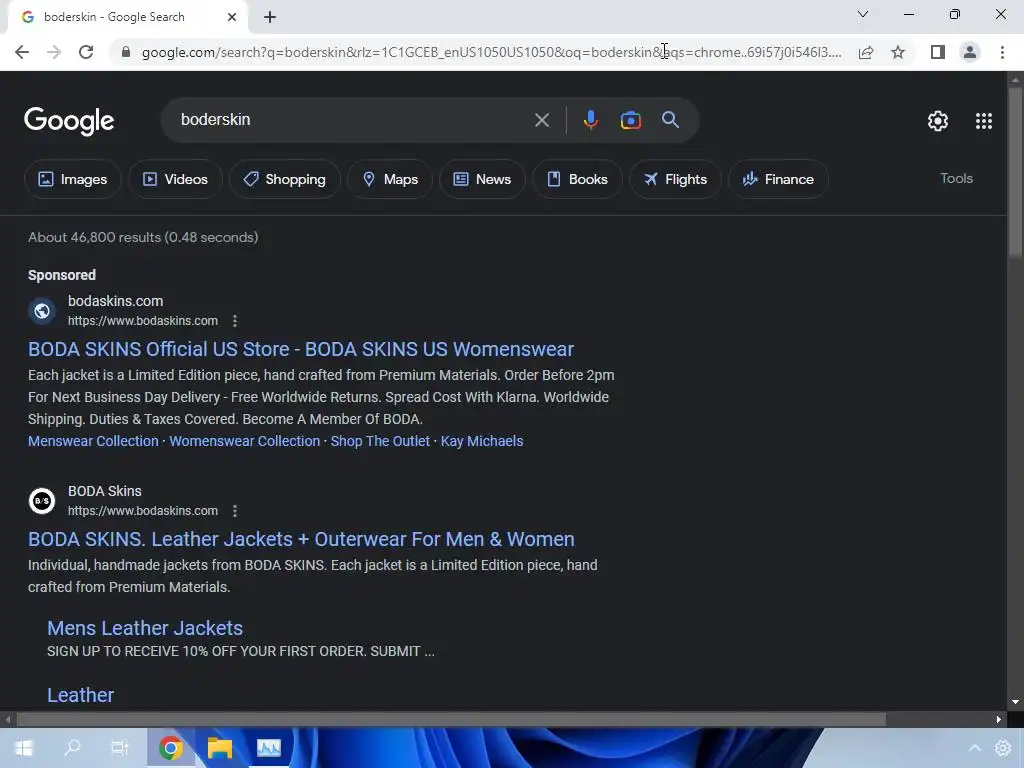Open more options for BODA Skins organic result
This screenshot has height=768, width=1024.
click(235, 511)
